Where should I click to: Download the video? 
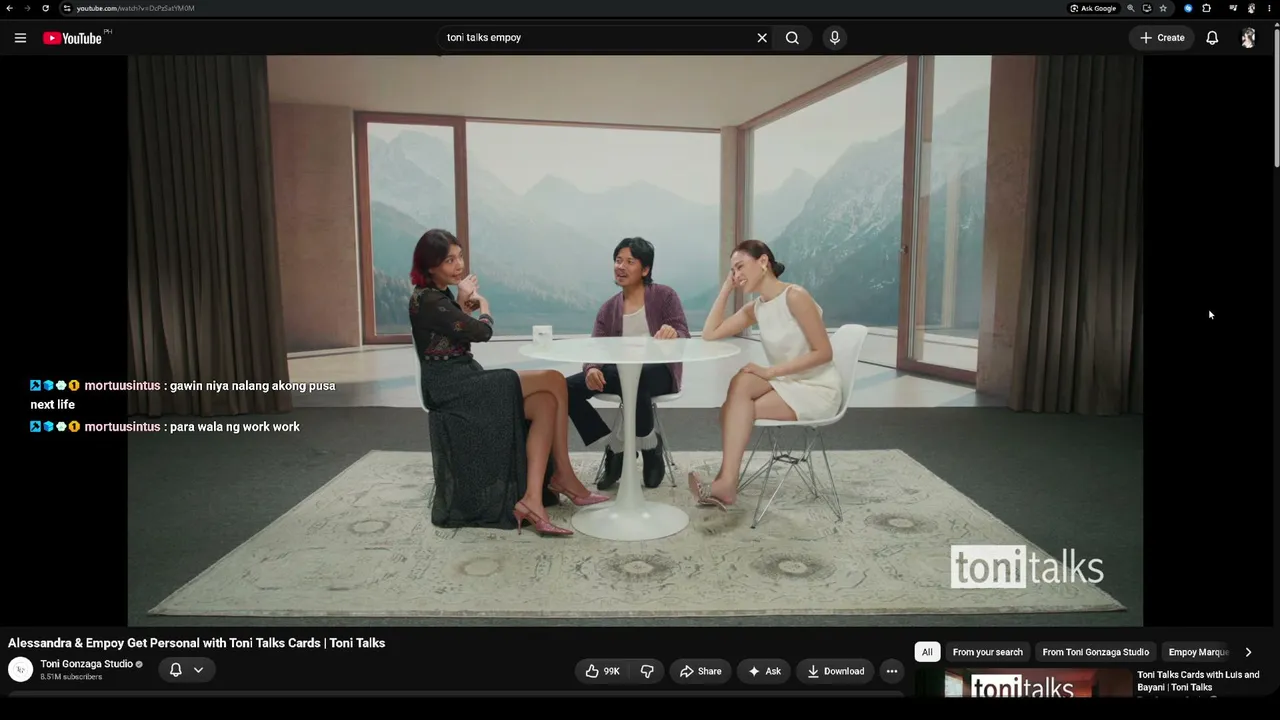point(836,671)
